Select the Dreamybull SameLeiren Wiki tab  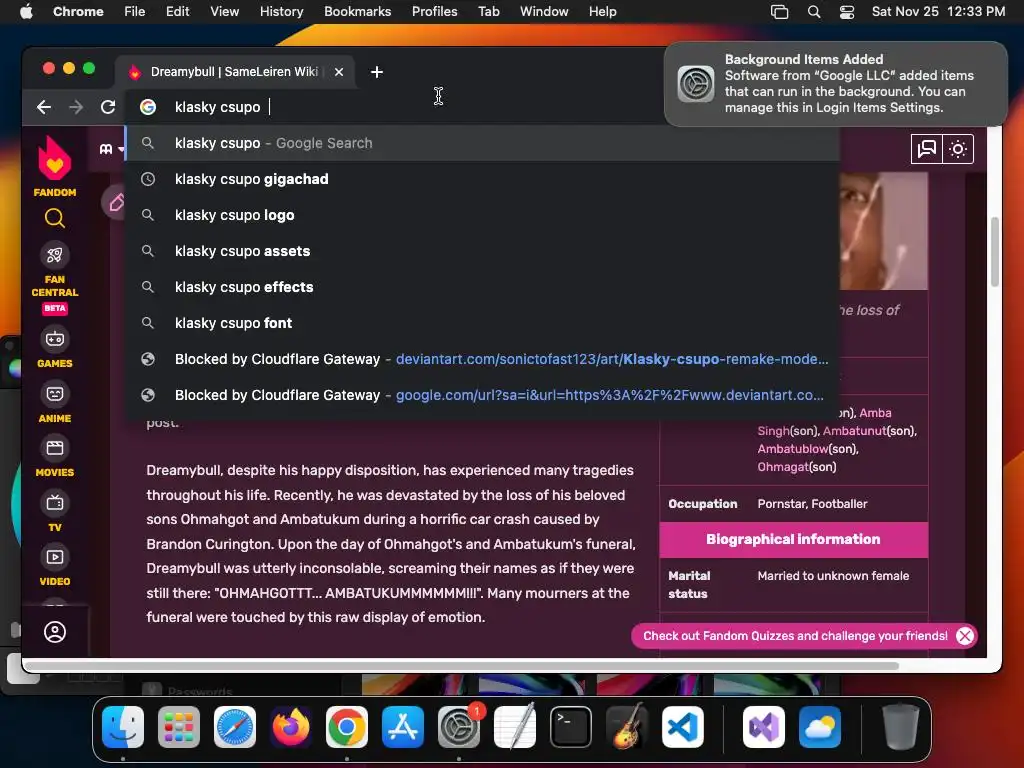click(234, 72)
